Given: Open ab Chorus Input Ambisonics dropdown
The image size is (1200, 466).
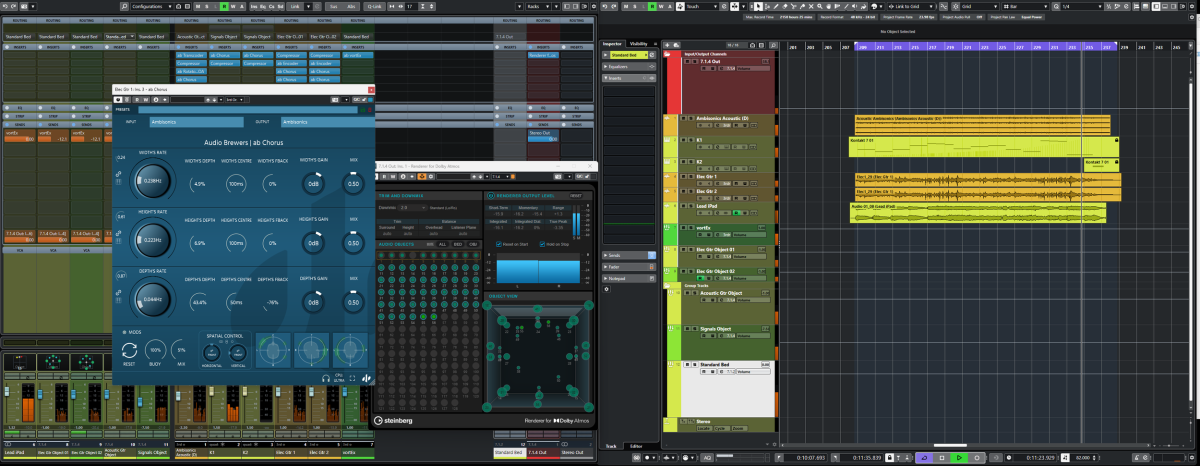Looking at the screenshot, I should pos(196,122).
